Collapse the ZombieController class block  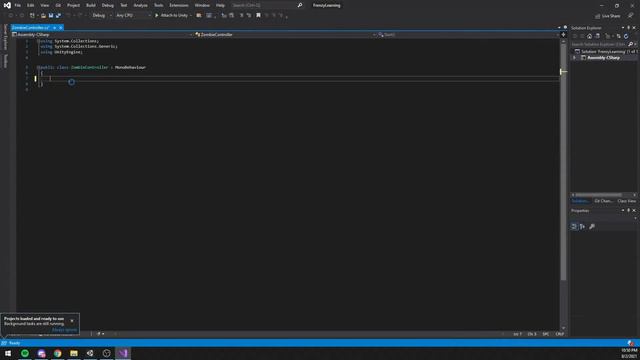pos(38,67)
